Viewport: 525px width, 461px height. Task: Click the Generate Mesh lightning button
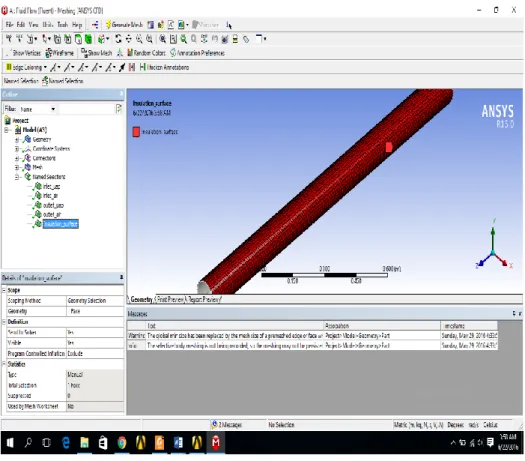pos(124,25)
